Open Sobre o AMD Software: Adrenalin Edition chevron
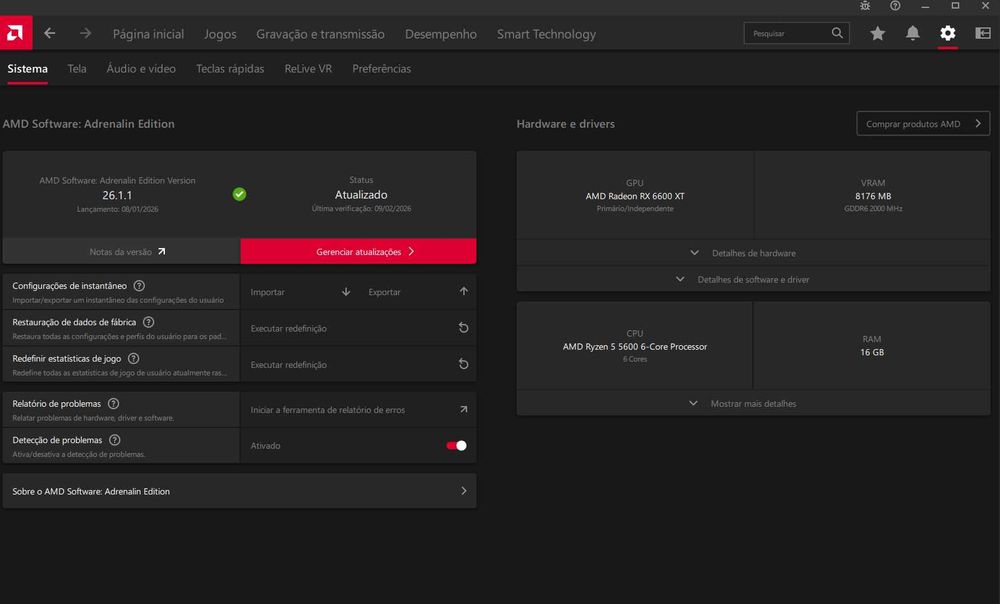Image resolution: width=1000 pixels, height=604 pixels. pyautogui.click(x=464, y=491)
